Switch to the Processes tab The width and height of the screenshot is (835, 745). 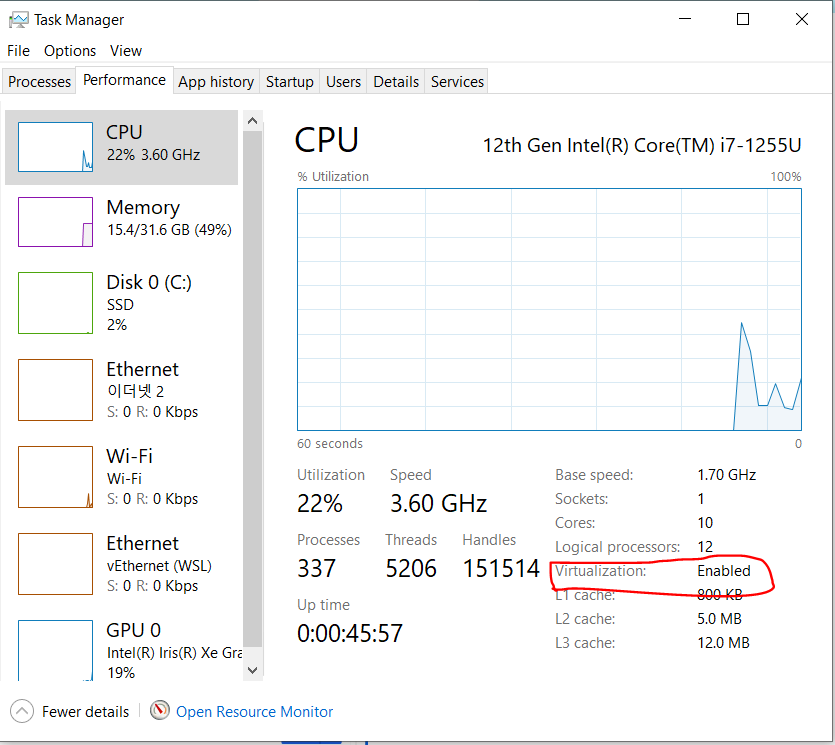(39, 81)
